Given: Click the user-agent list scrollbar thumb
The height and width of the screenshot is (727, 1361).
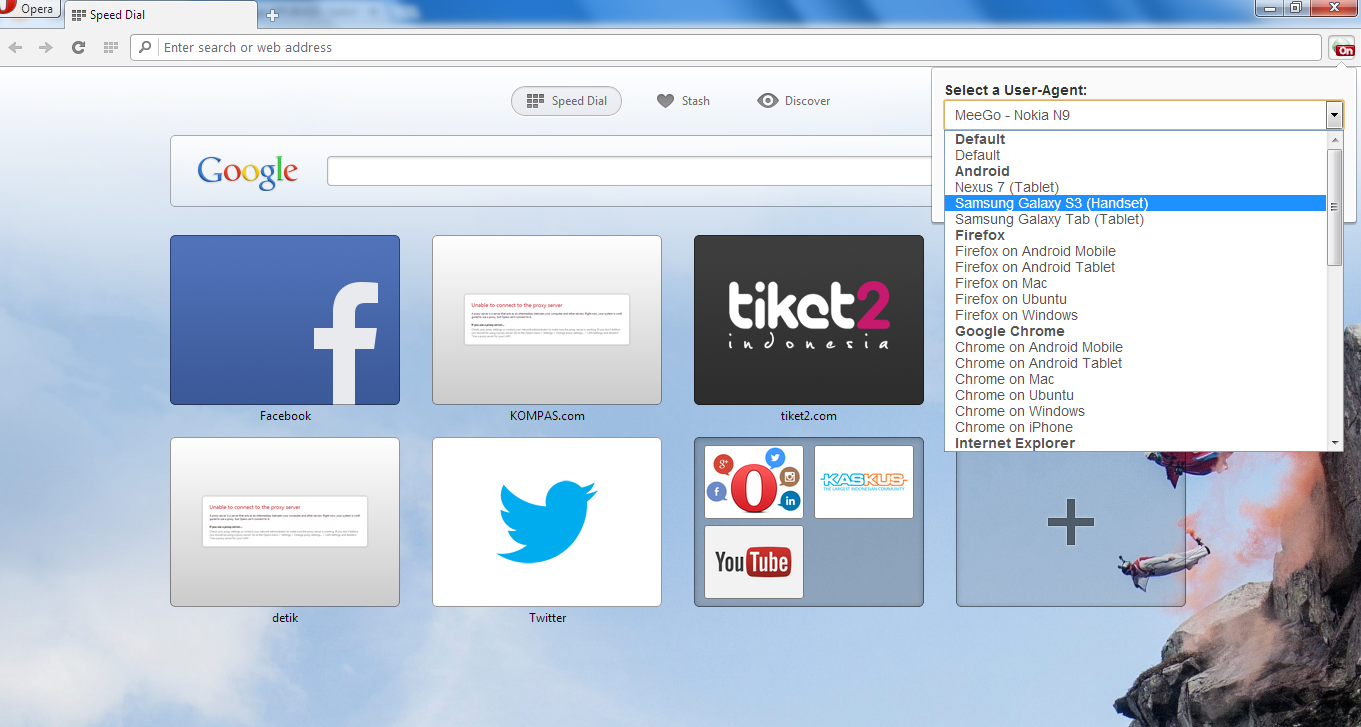Looking at the screenshot, I should pyautogui.click(x=1334, y=207).
